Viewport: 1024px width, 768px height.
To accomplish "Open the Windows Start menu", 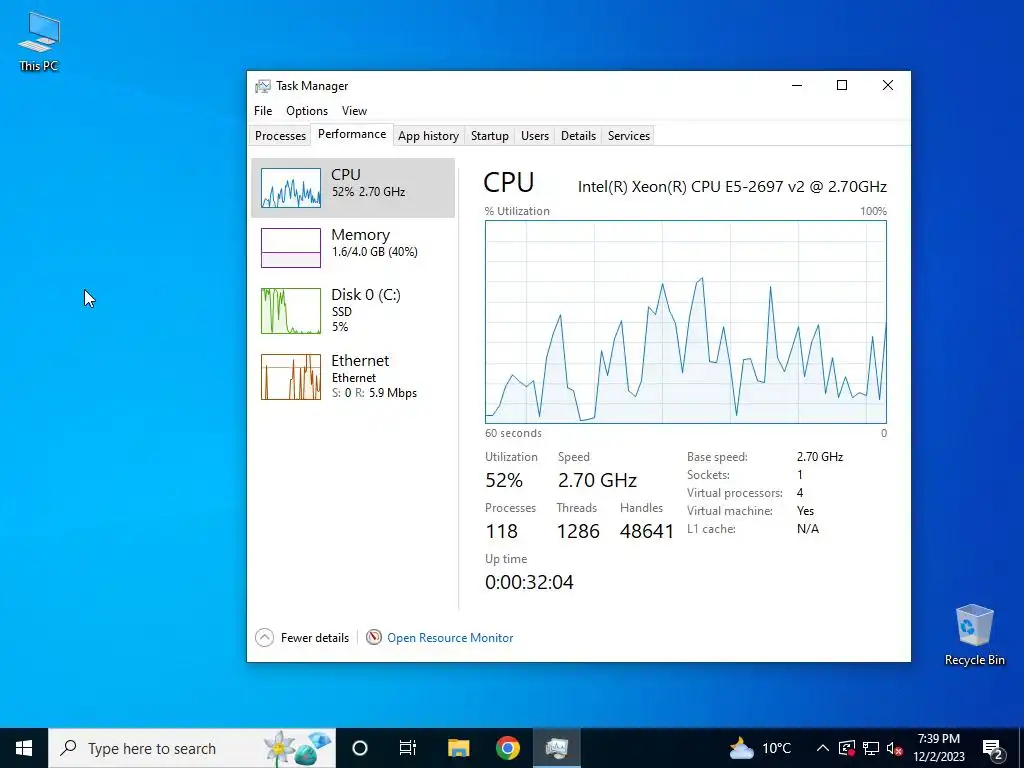I will [24, 748].
